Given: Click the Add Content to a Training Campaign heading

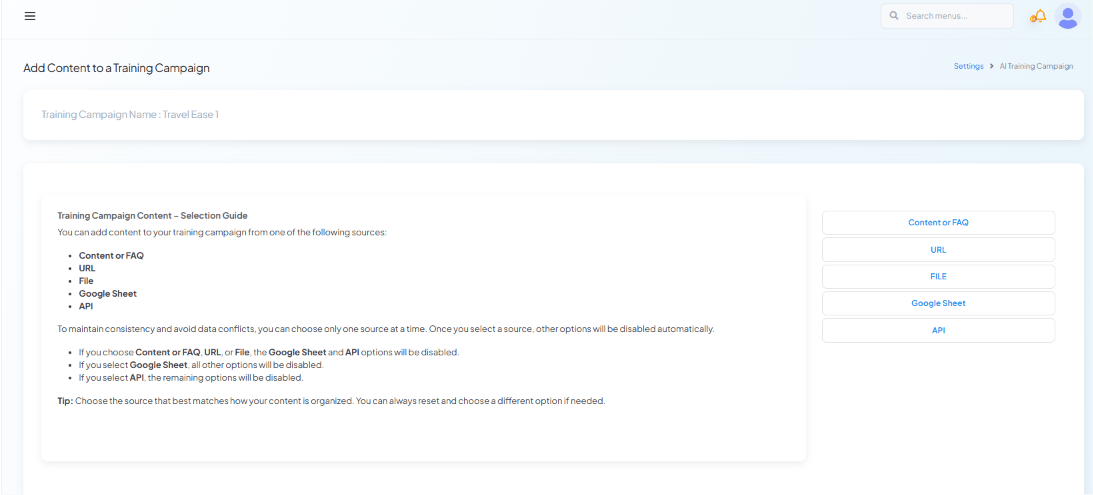Looking at the screenshot, I should click(x=116, y=68).
